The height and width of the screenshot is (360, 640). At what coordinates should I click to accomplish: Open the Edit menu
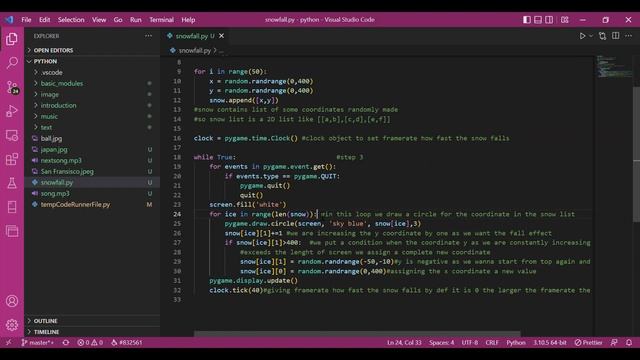click(44, 20)
